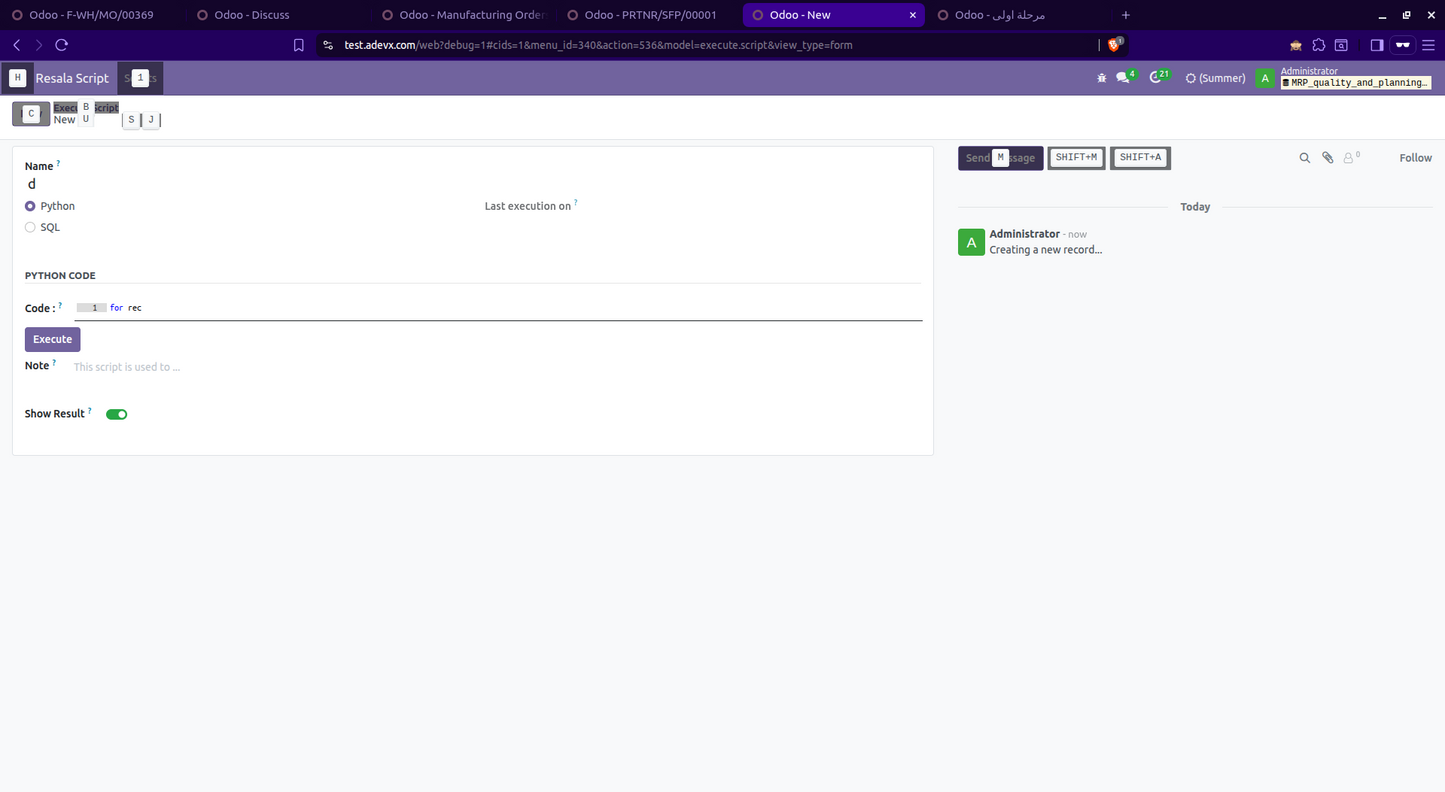Open the Odoo home apps menu icon

[x=17, y=78]
